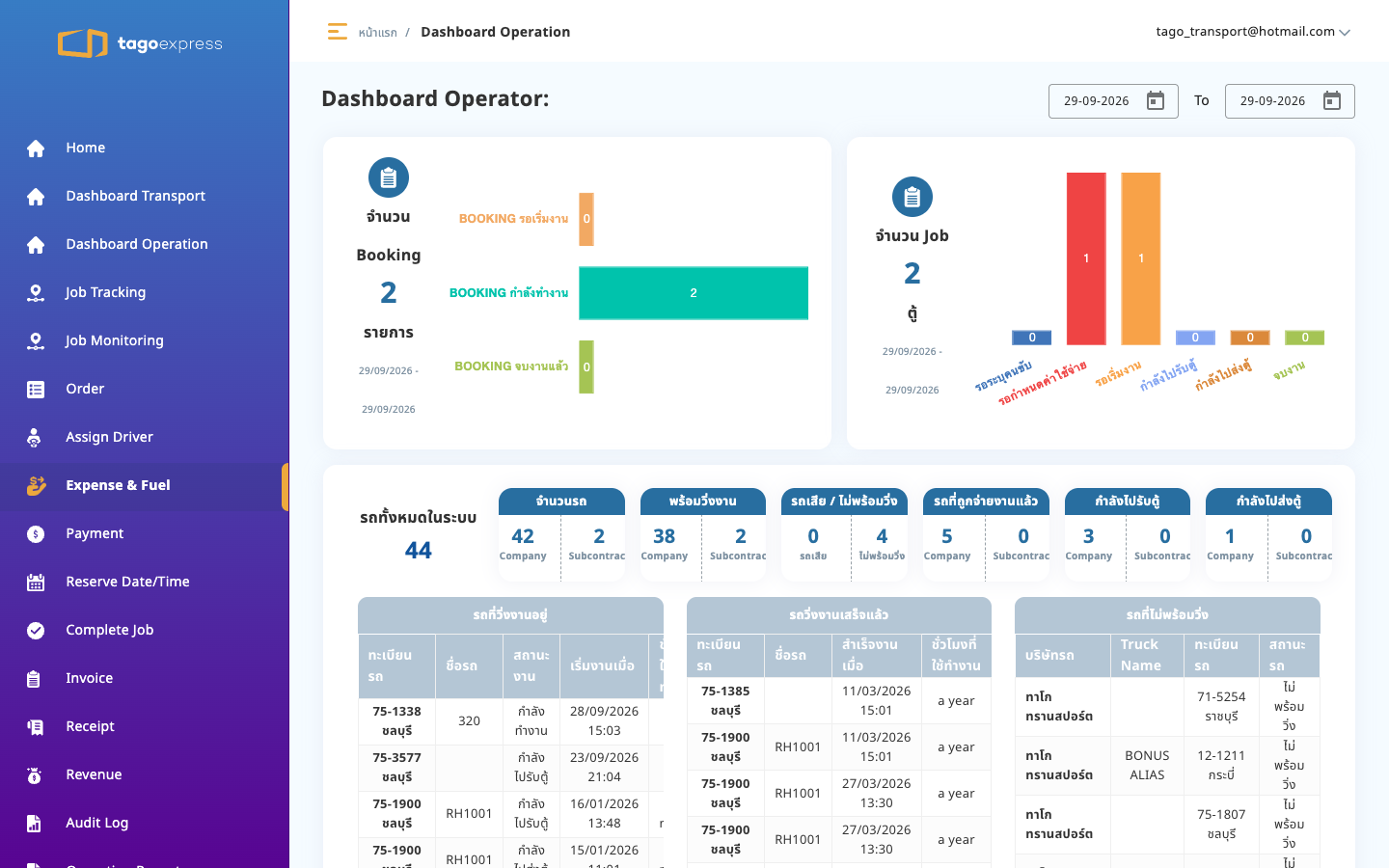Click the teal BOOKING กำลังทำงาน bar
This screenshot has height=868, width=1389.
[694, 293]
